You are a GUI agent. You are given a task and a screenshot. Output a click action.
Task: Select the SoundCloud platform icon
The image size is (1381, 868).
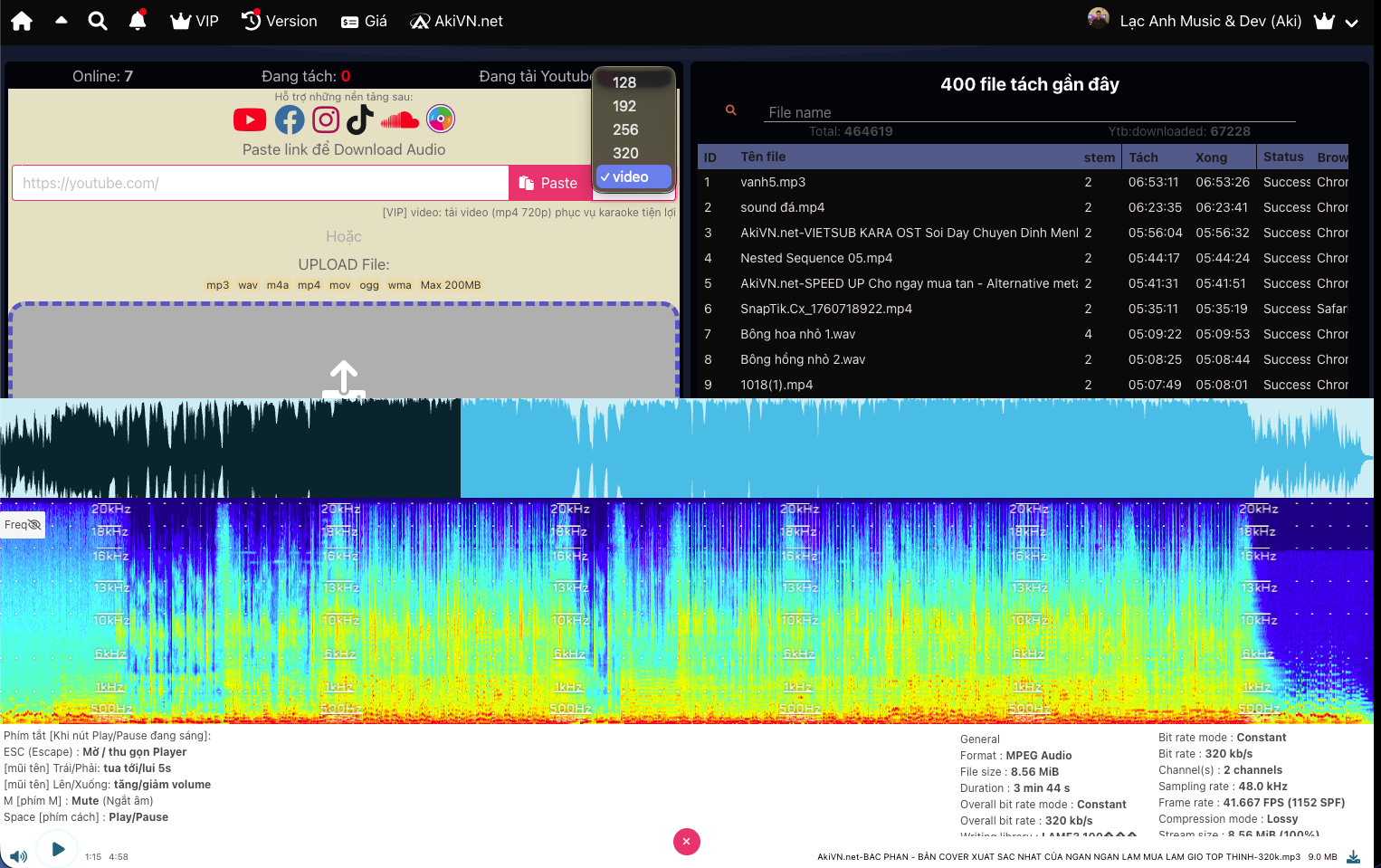400,119
